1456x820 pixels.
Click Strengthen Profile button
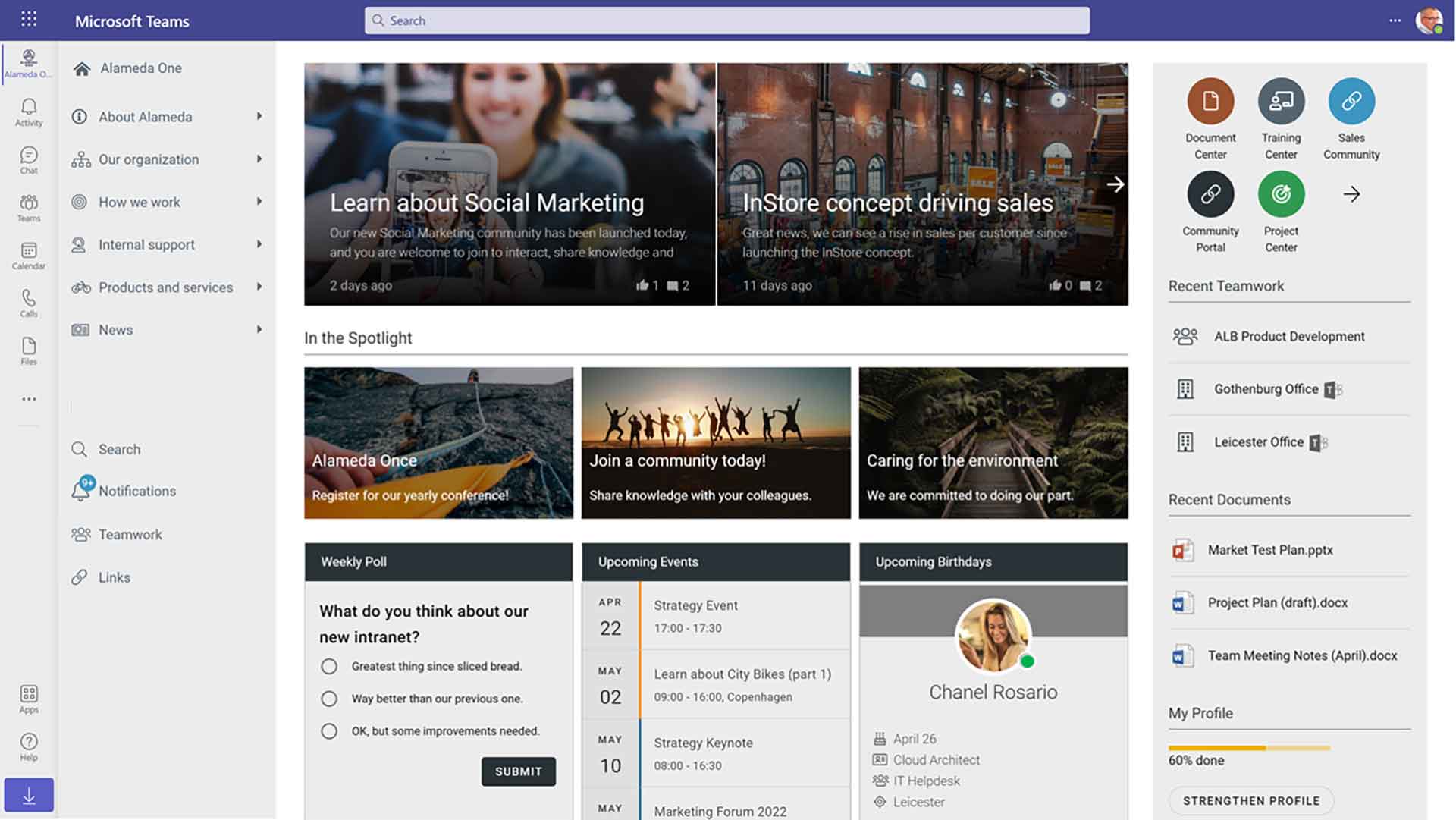coord(1251,800)
